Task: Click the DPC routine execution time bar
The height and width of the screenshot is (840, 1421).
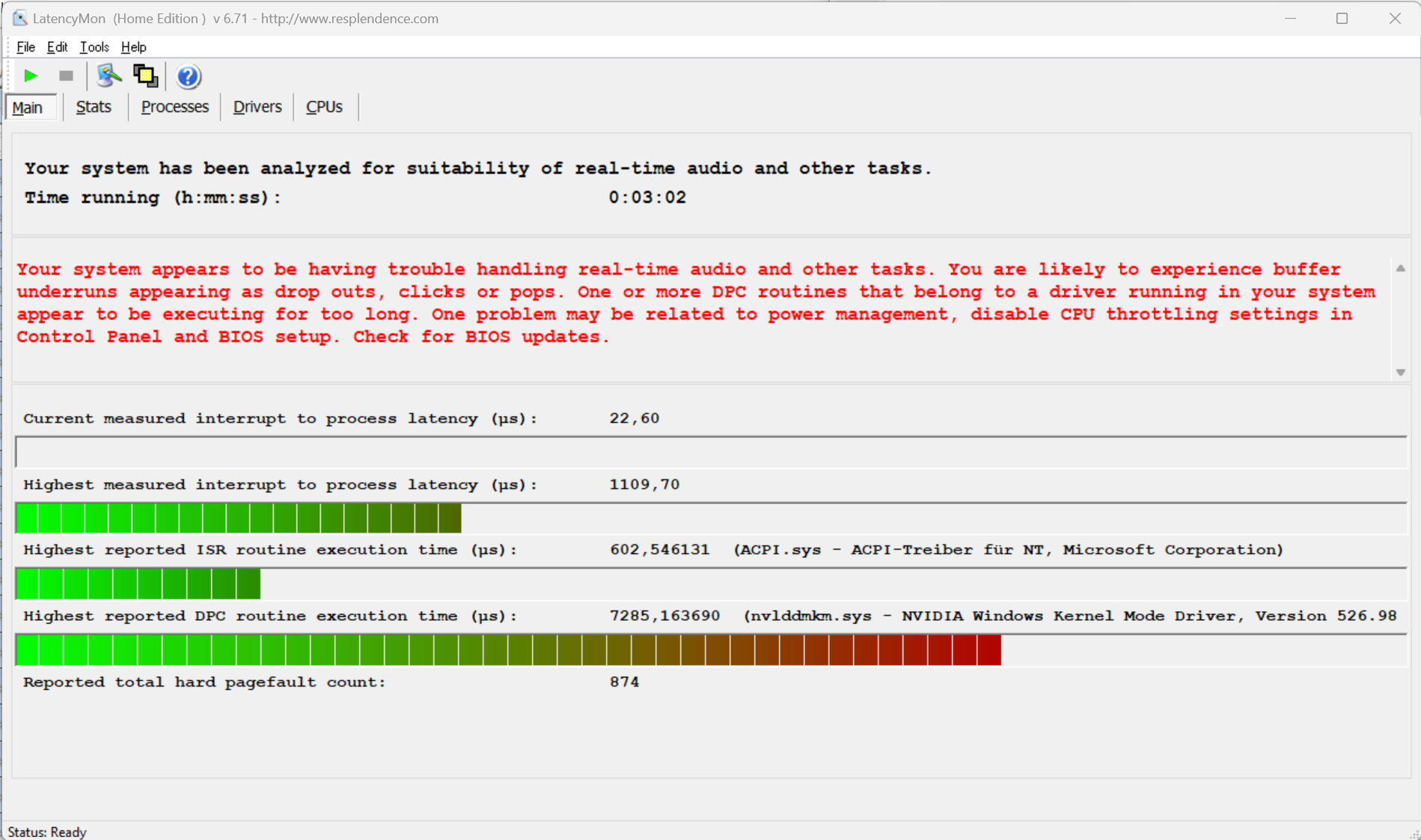Action: [711, 650]
